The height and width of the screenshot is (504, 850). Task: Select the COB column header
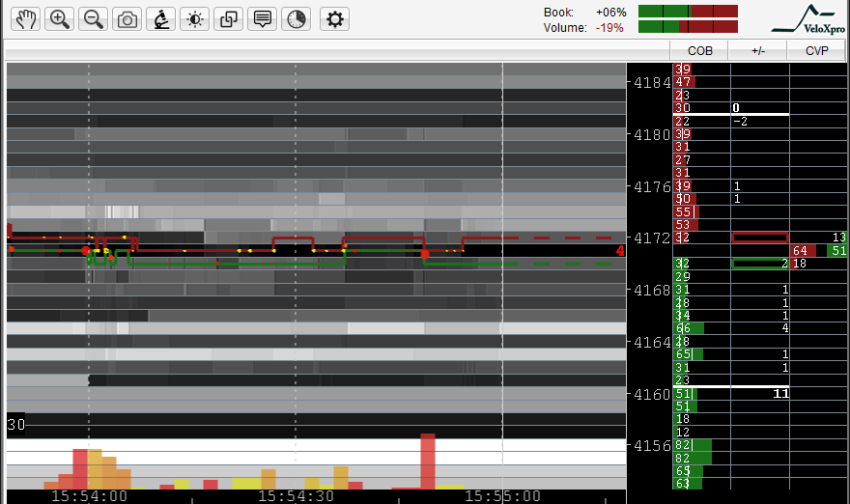point(700,51)
